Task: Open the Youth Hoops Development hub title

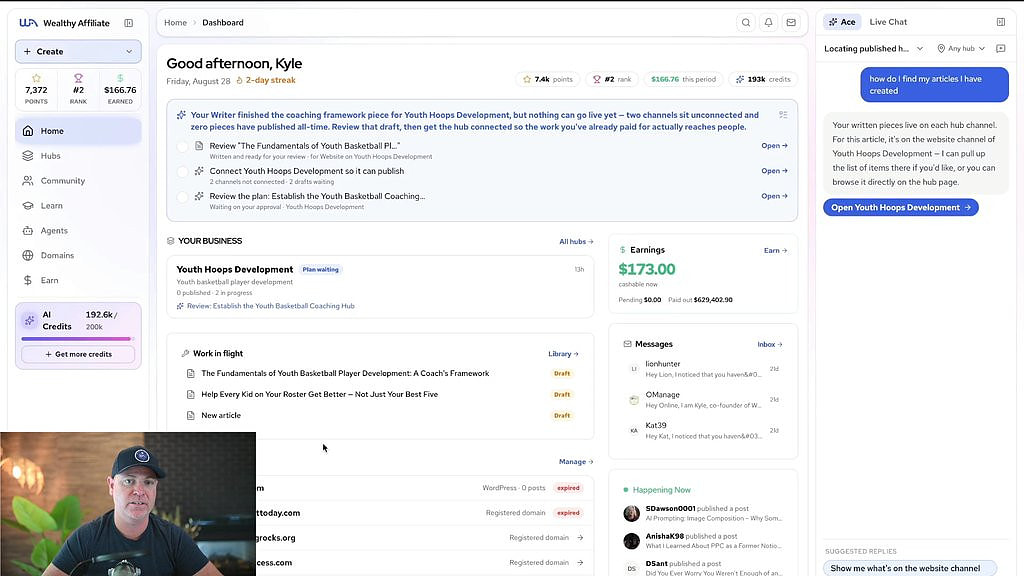Action: click(x=234, y=269)
